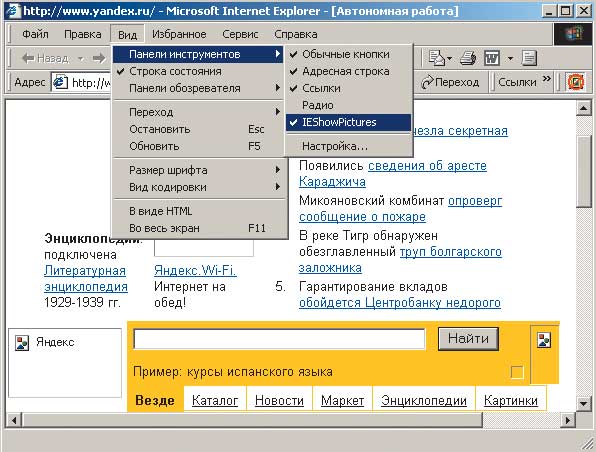Open the 'Избранное' menu
The width and height of the screenshot is (596, 452).
179,34
